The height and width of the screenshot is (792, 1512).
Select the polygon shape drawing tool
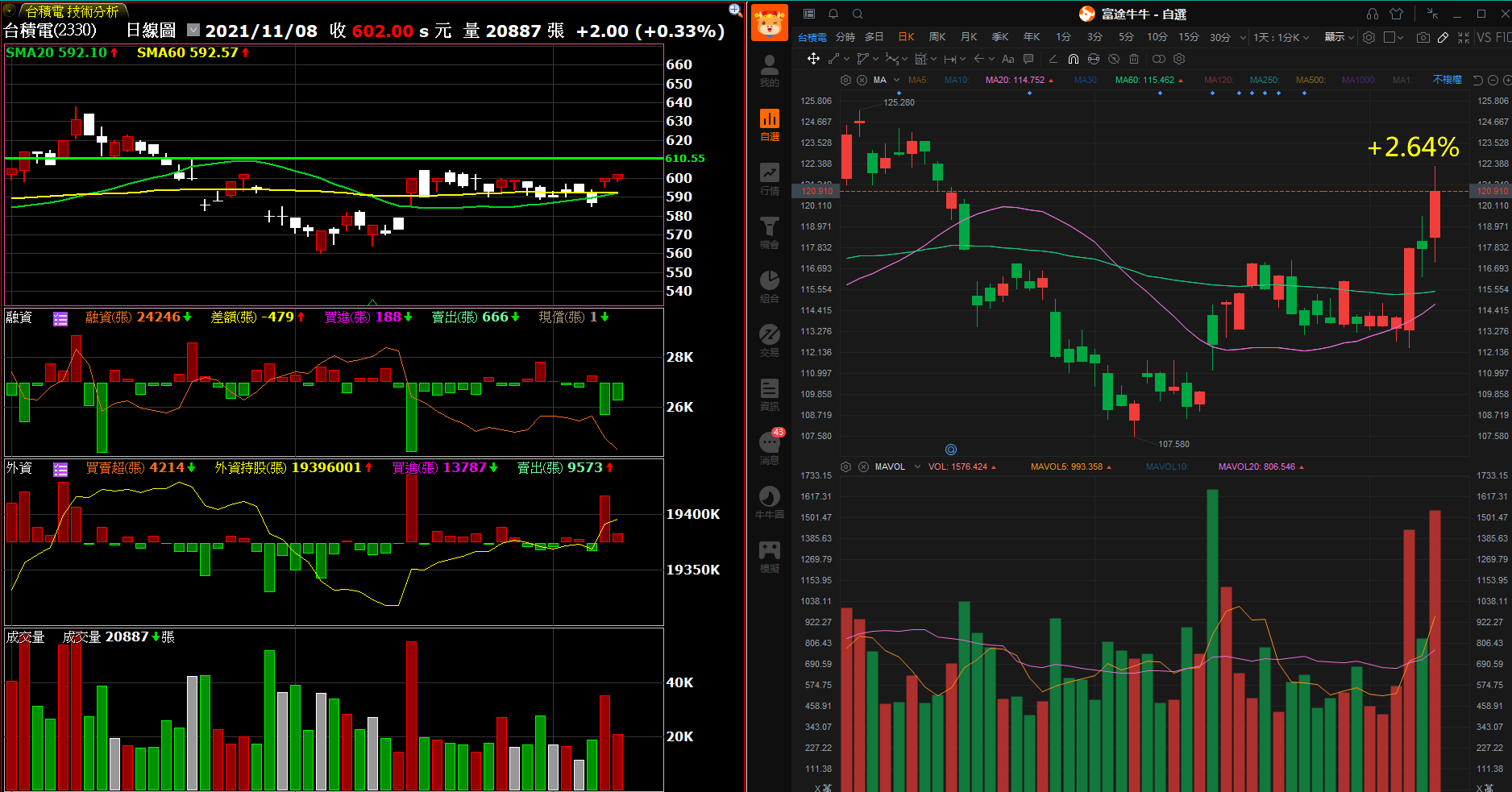pyautogui.click(x=862, y=59)
